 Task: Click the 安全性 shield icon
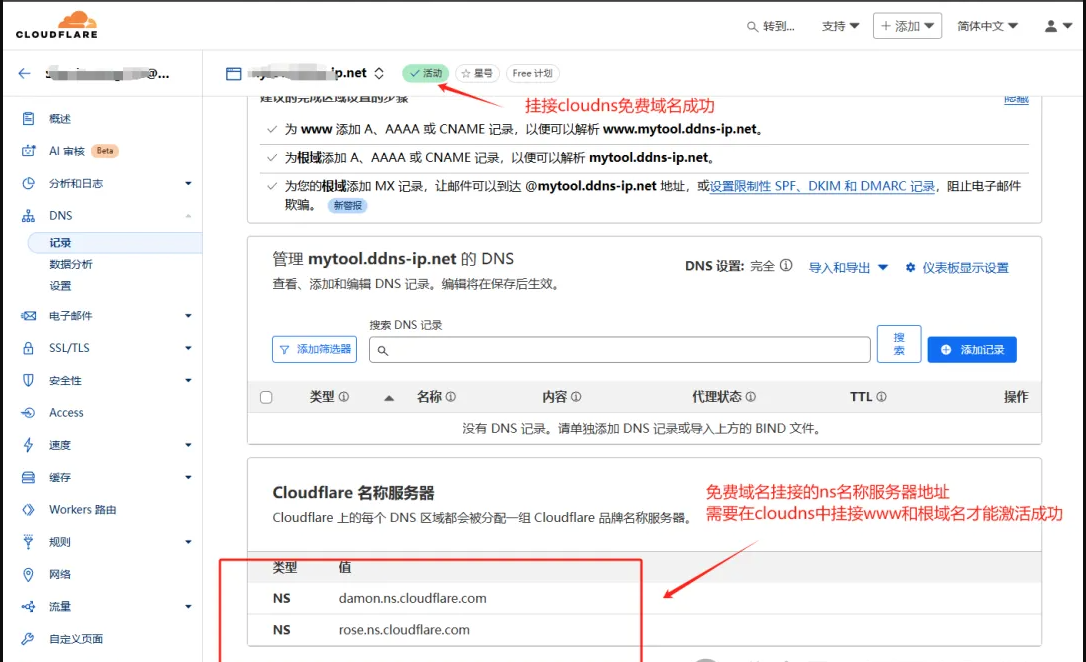pyautogui.click(x=28, y=380)
